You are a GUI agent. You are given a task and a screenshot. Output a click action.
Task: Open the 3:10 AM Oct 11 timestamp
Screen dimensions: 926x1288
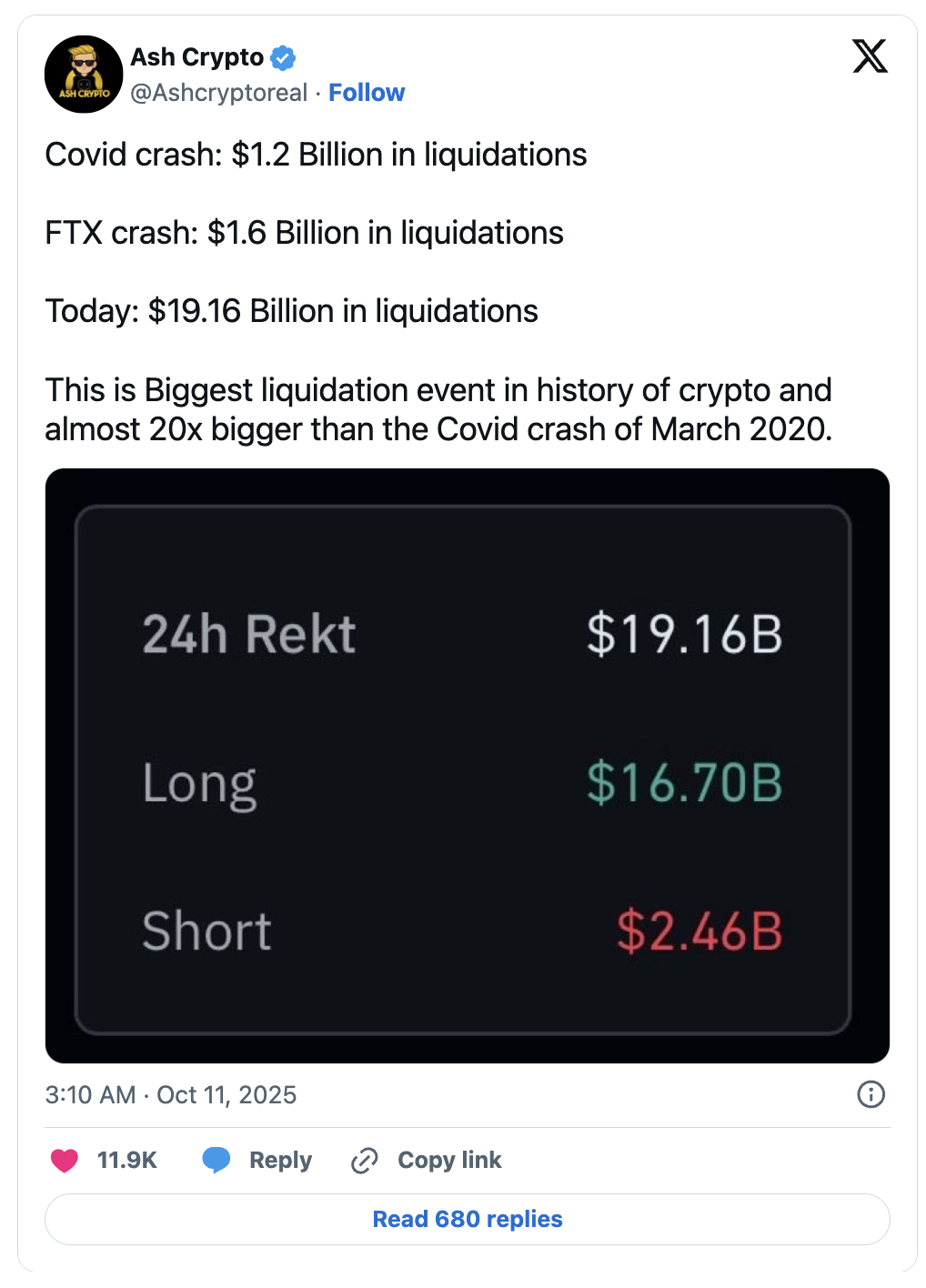click(x=171, y=1094)
